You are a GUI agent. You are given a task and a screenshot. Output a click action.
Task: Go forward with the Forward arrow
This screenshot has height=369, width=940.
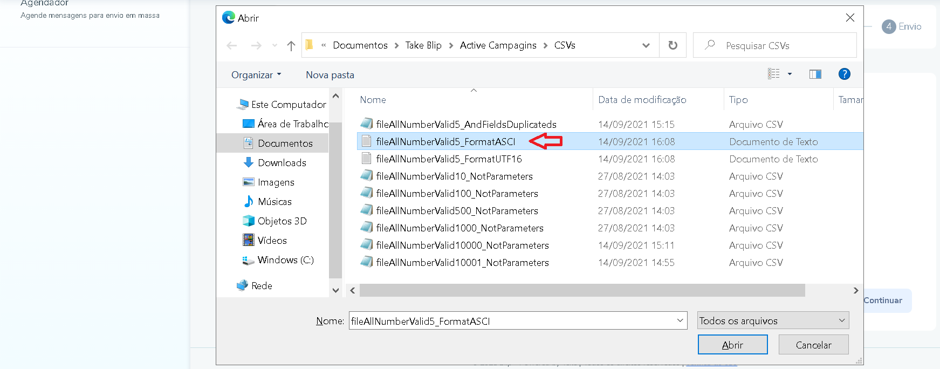256,46
